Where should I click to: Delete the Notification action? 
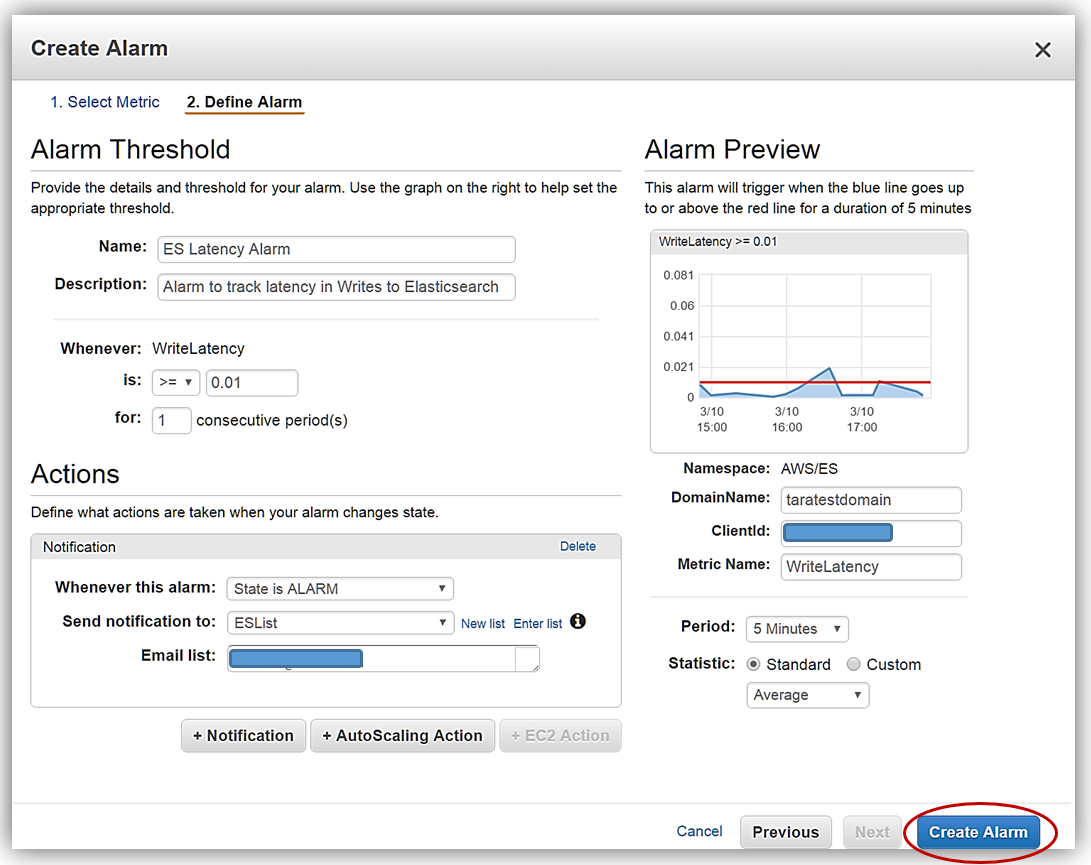pyautogui.click(x=577, y=546)
